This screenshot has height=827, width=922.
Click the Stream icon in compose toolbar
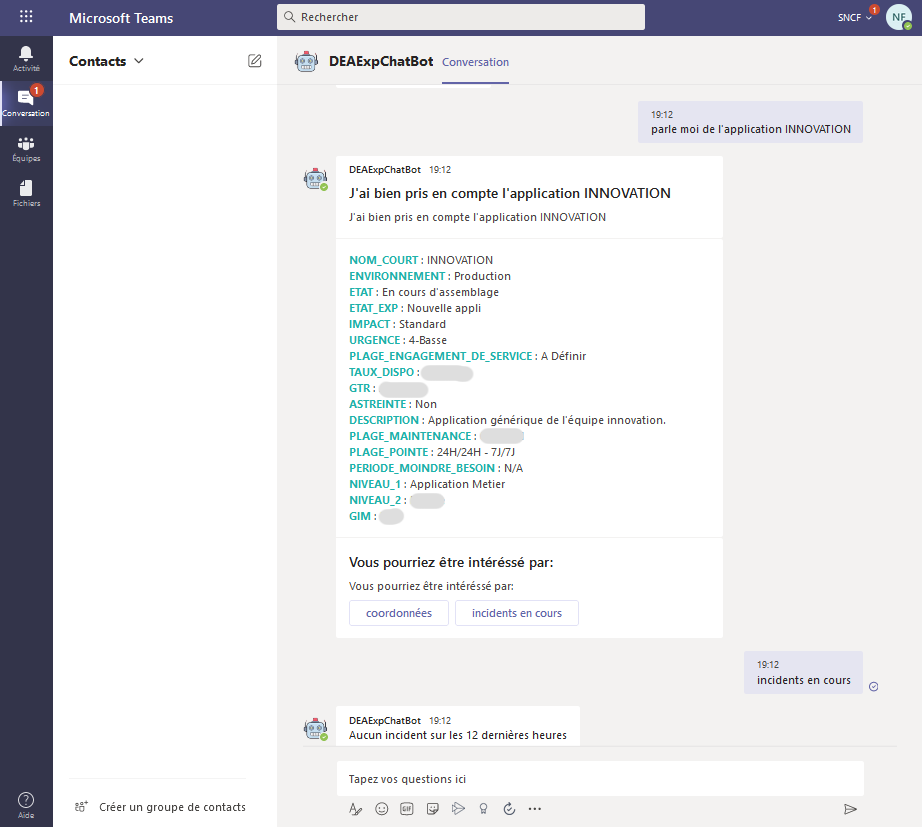coord(458,809)
